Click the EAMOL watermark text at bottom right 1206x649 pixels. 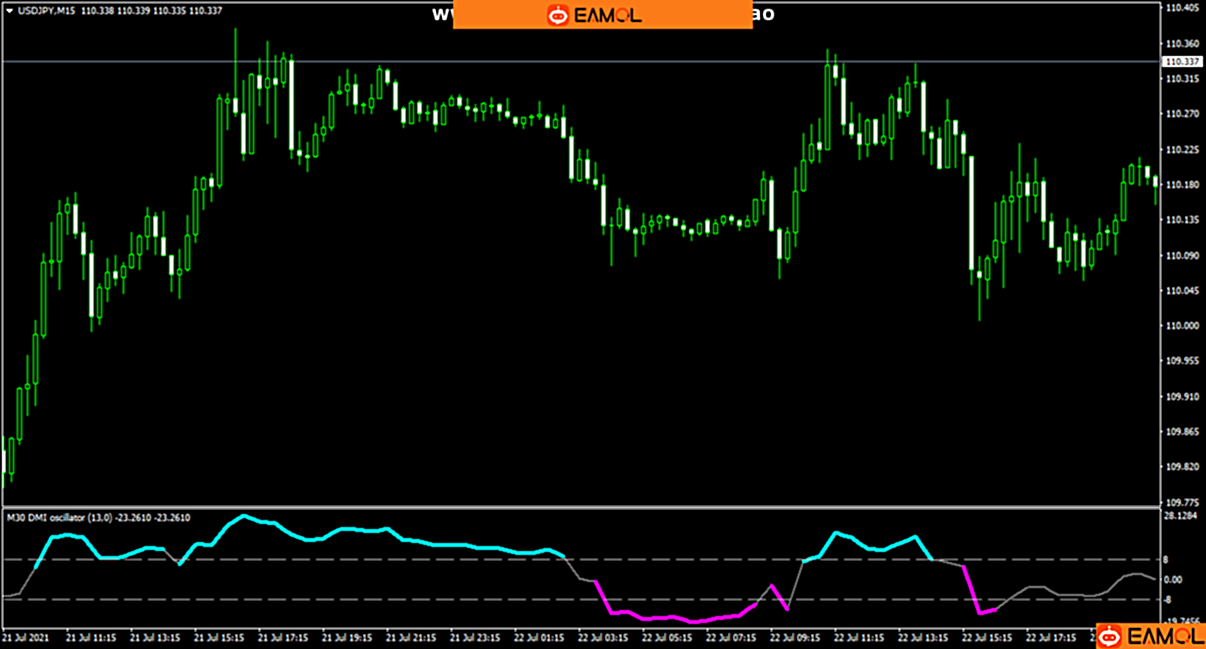point(1162,636)
